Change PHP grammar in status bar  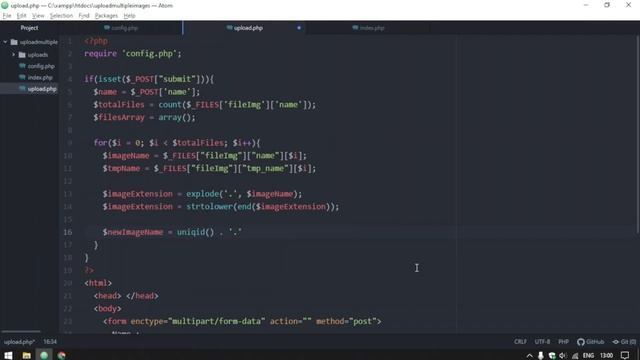point(564,342)
